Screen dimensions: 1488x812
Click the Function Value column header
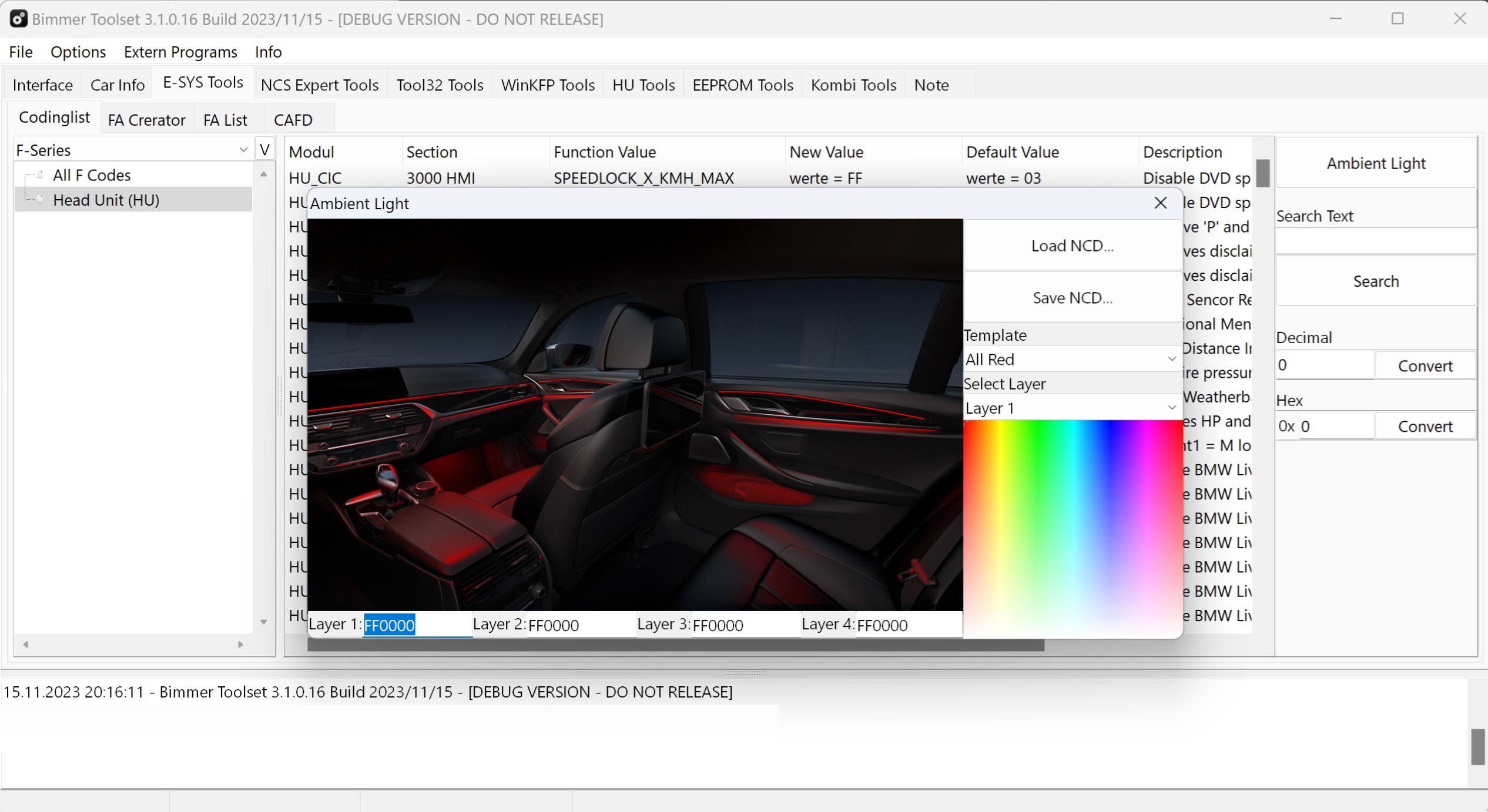click(x=668, y=152)
